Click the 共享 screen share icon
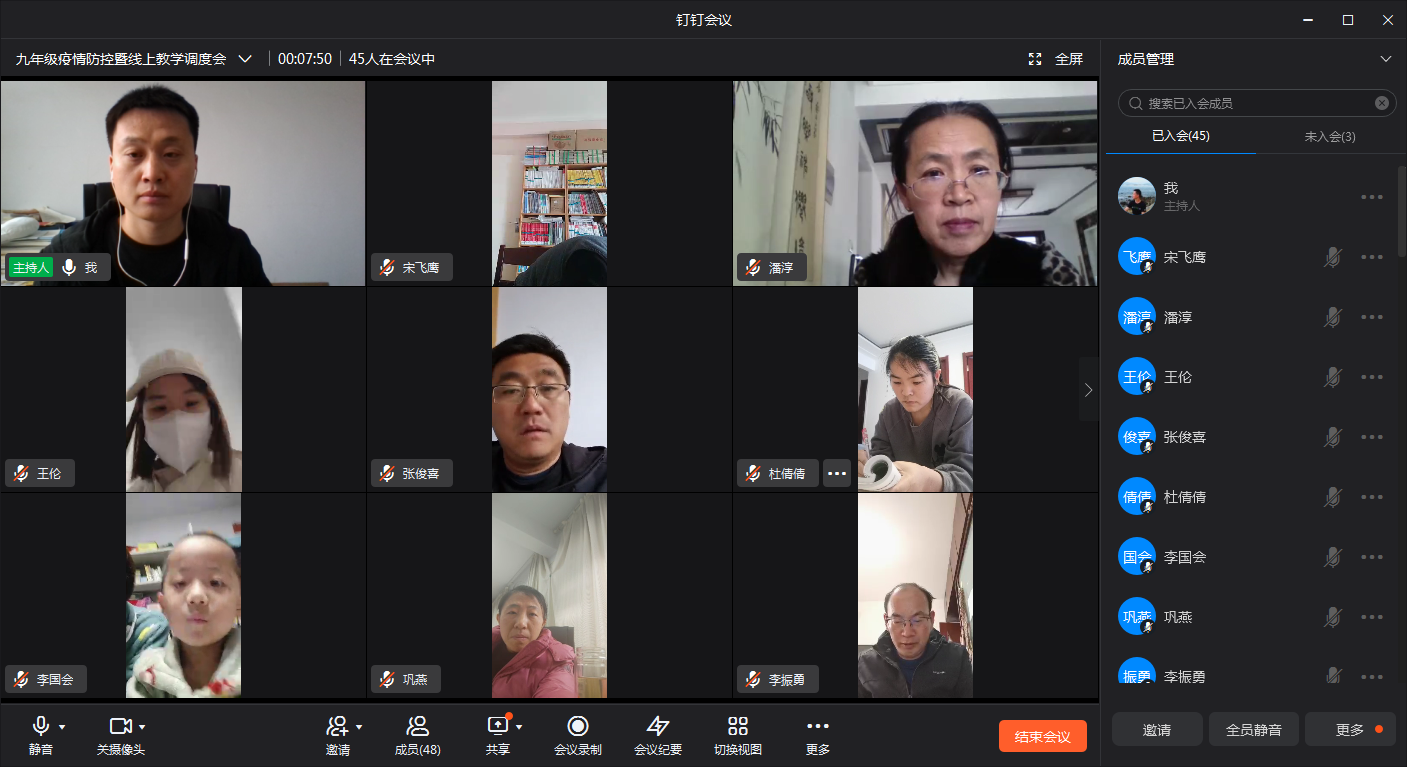1407x767 pixels. click(x=497, y=726)
